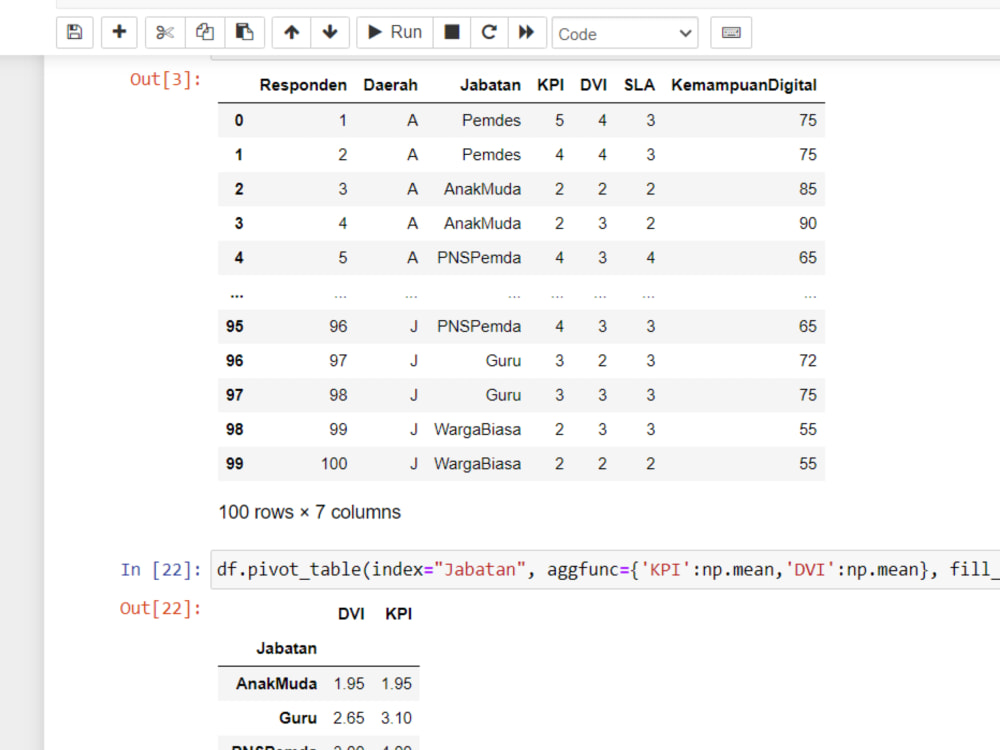Cut the selected cell
This screenshot has width=1000, height=750.
click(164, 32)
